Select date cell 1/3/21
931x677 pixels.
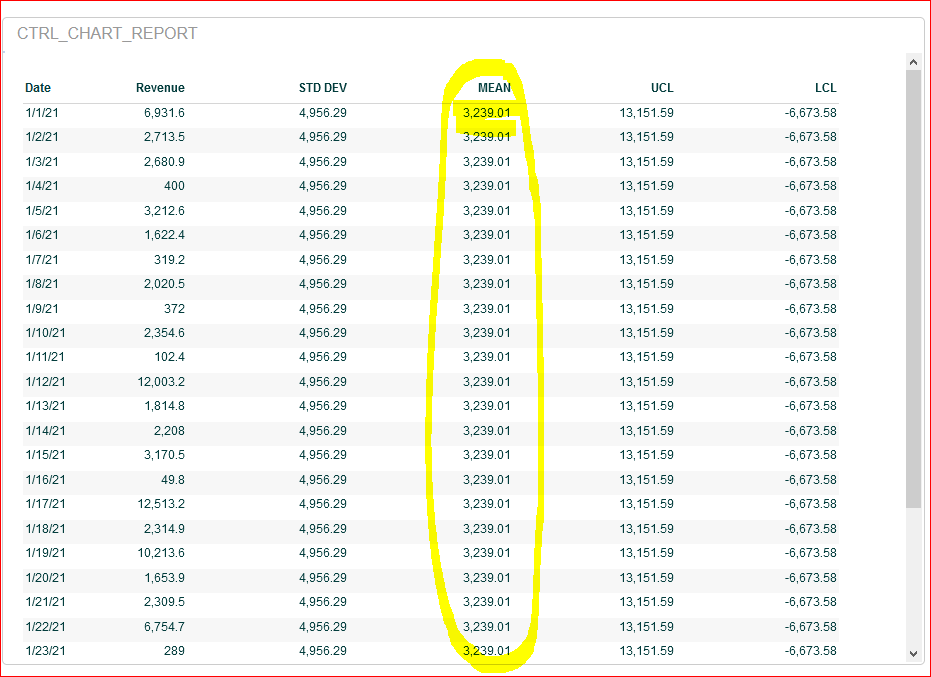pyautogui.click(x=42, y=162)
